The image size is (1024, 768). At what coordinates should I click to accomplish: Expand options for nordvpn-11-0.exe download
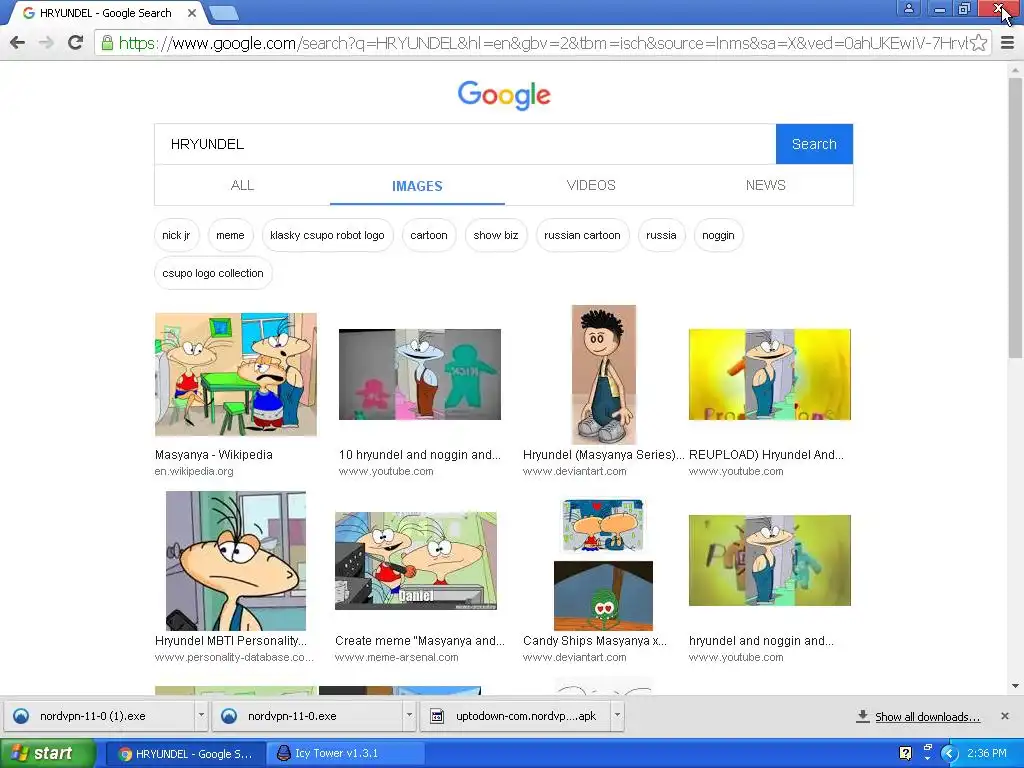point(409,716)
